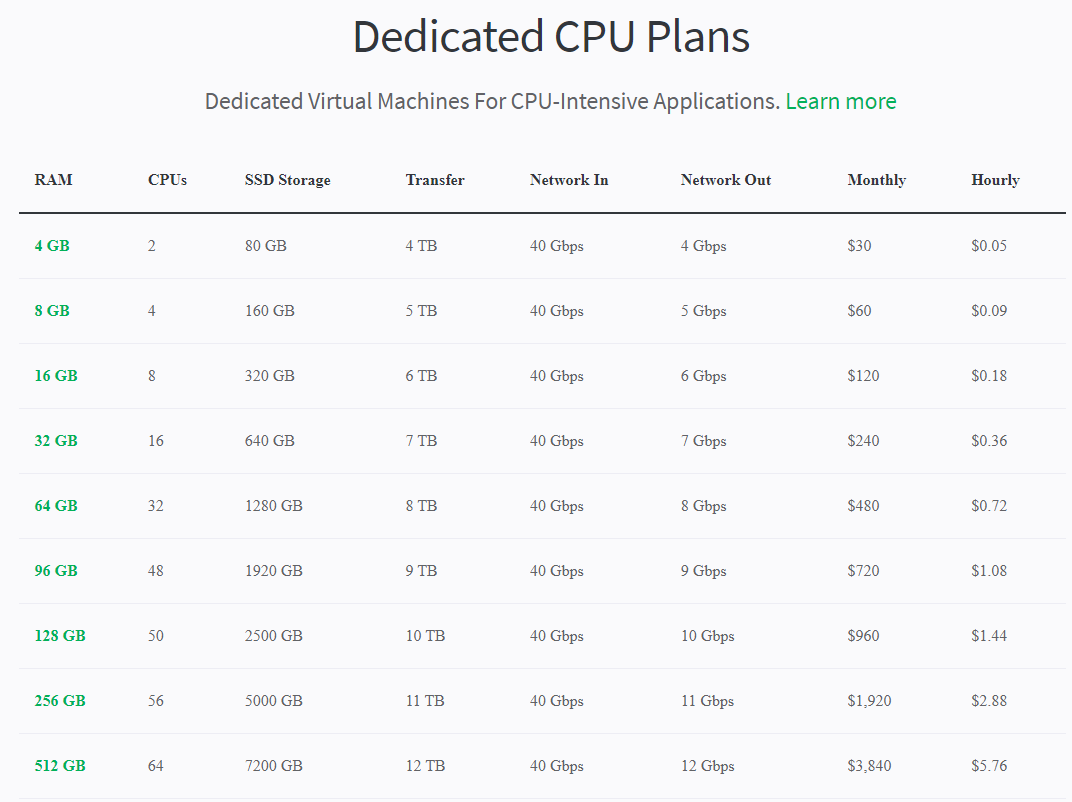The width and height of the screenshot is (1072, 802).
Task: Select the SSD Storage column header
Action: coord(287,181)
